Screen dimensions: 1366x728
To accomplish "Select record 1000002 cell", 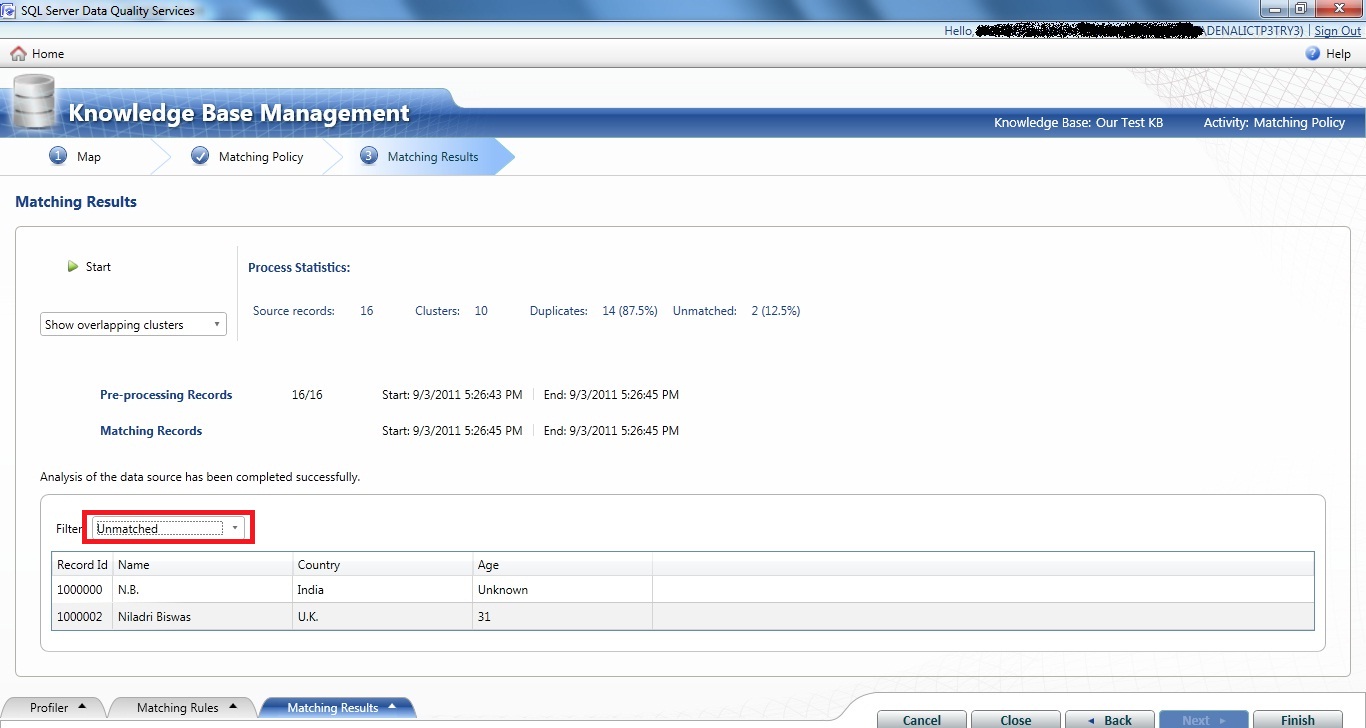I will click(82, 617).
